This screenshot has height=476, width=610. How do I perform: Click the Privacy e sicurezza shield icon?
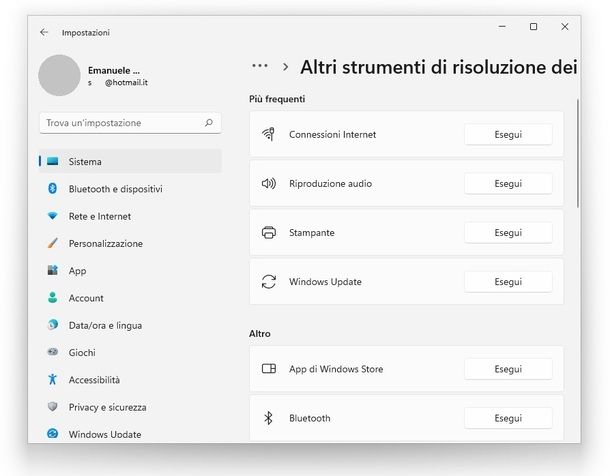coord(53,407)
